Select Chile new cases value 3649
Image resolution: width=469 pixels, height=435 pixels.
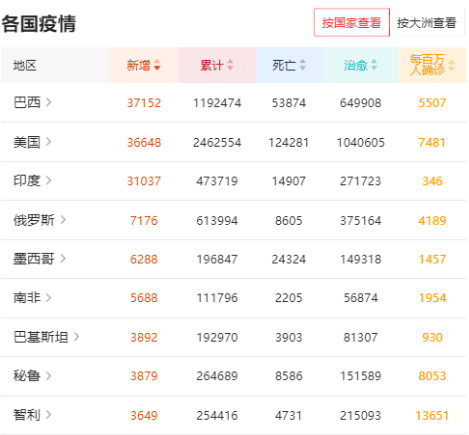point(144,416)
